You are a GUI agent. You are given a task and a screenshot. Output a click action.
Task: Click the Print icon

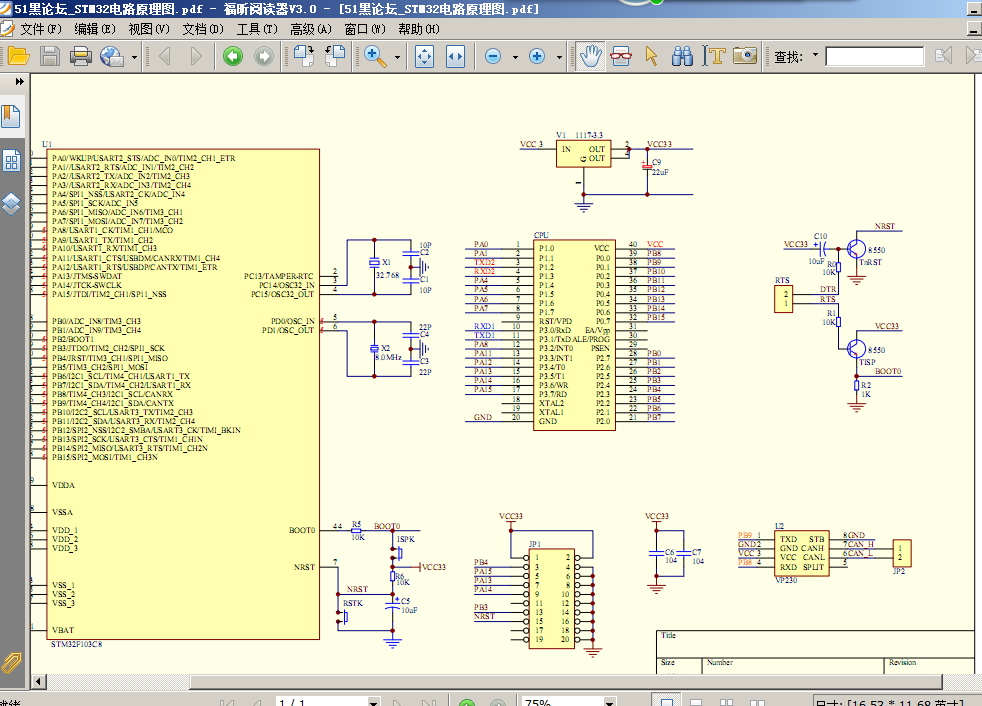[81, 56]
